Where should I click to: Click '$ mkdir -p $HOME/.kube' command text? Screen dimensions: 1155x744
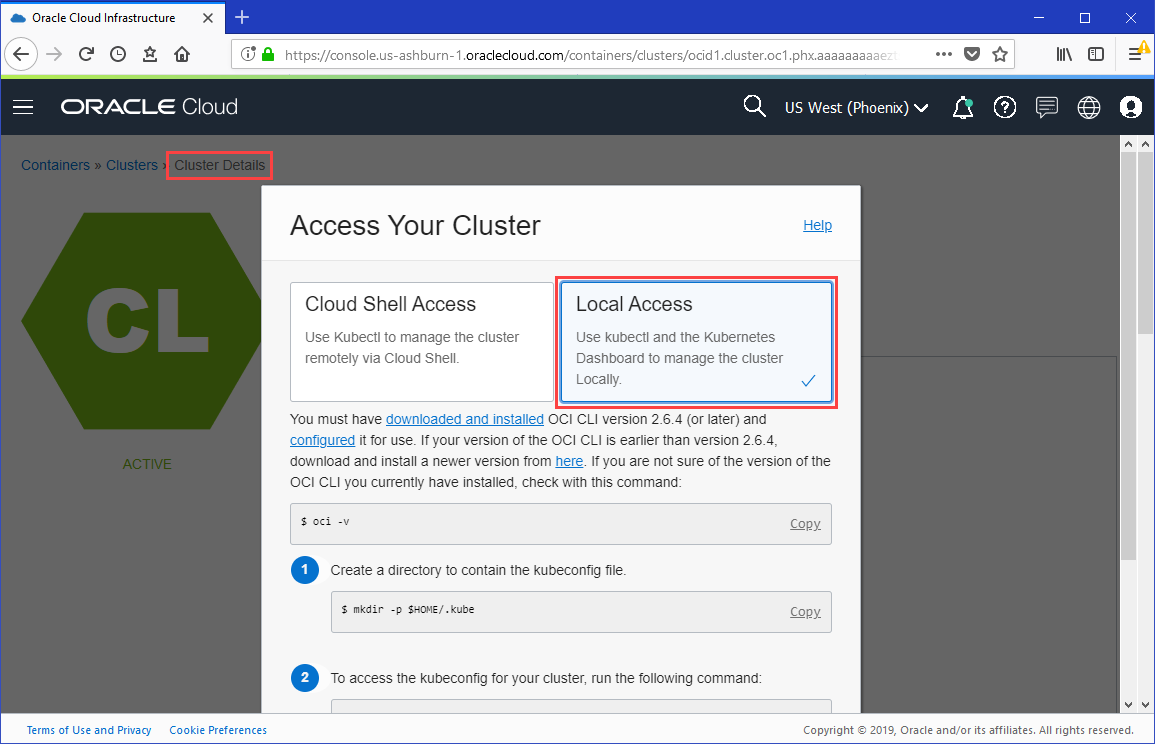(x=408, y=610)
